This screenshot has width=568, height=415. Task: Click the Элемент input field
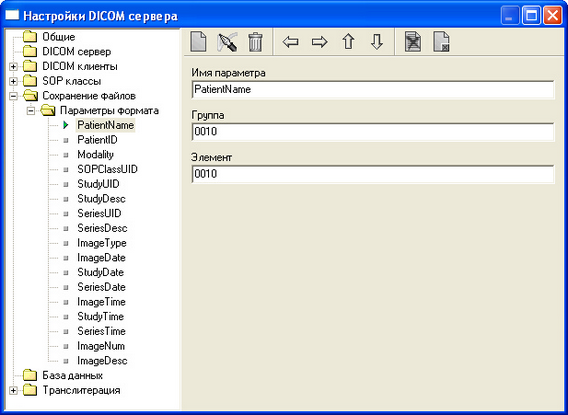[x=373, y=174]
